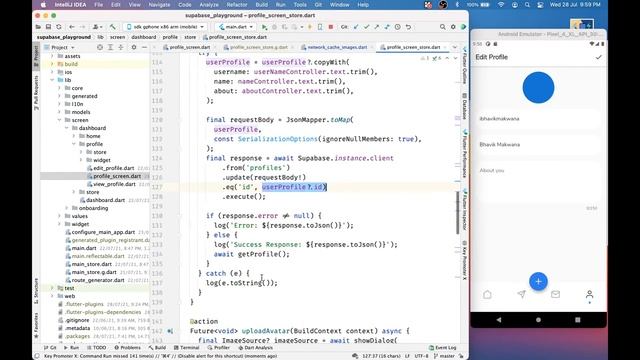The width and height of the screenshot is (640, 360).
Task: Open the Event Log
Action: (x=442, y=348)
